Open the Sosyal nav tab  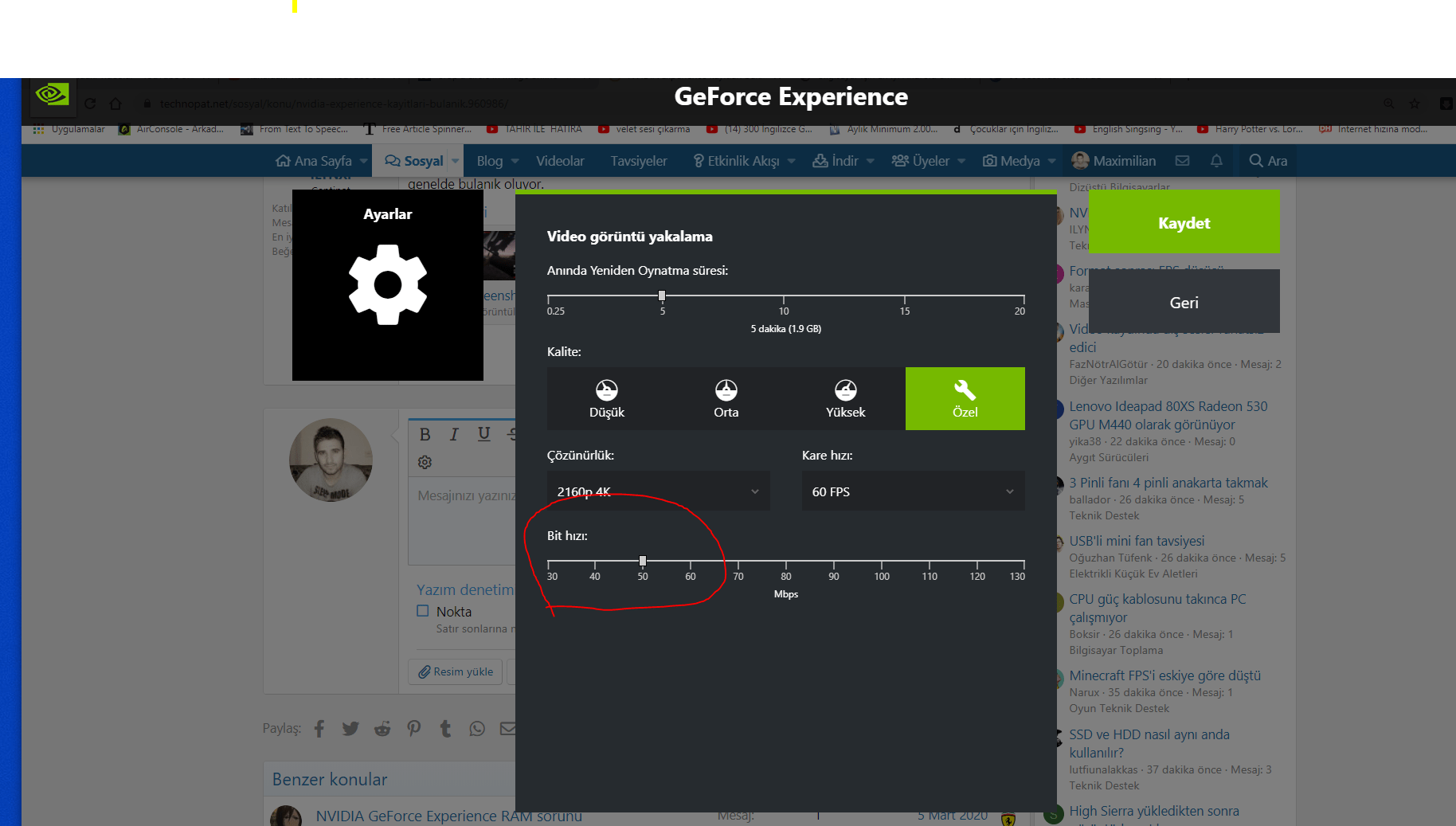pos(414,161)
